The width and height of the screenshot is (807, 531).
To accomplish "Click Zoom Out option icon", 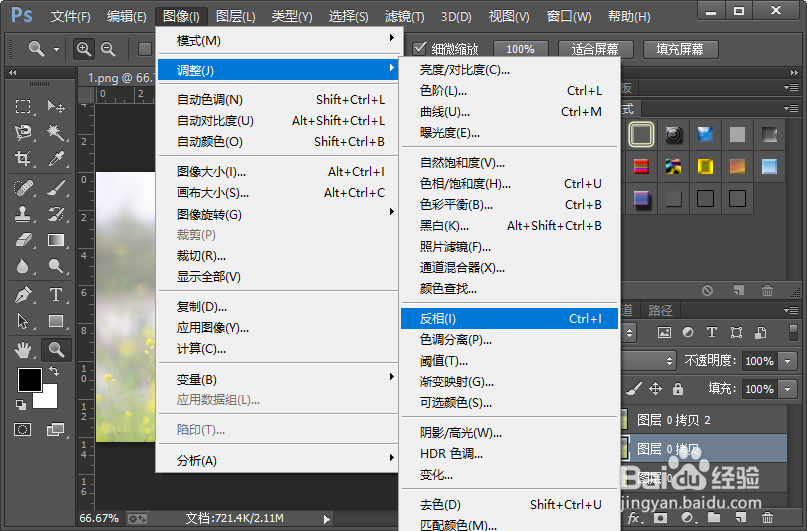I will [x=108, y=49].
